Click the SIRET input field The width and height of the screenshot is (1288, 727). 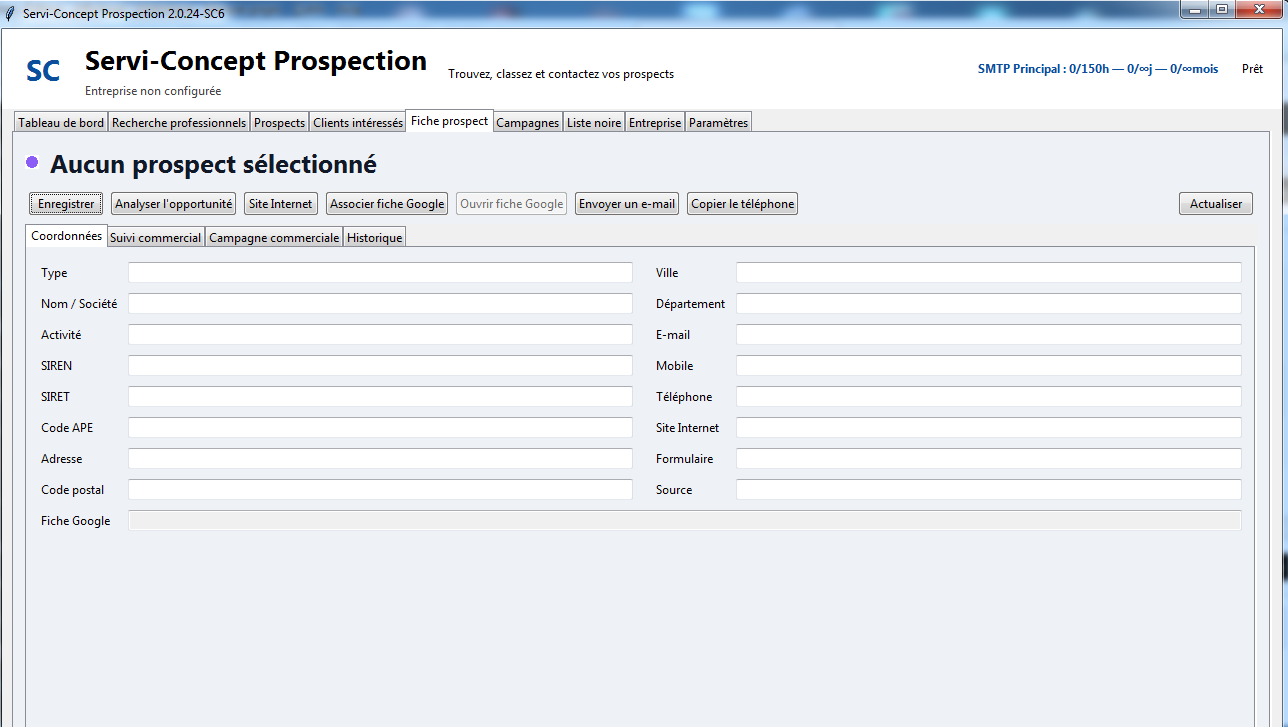pyautogui.click(x=380, y=397)
